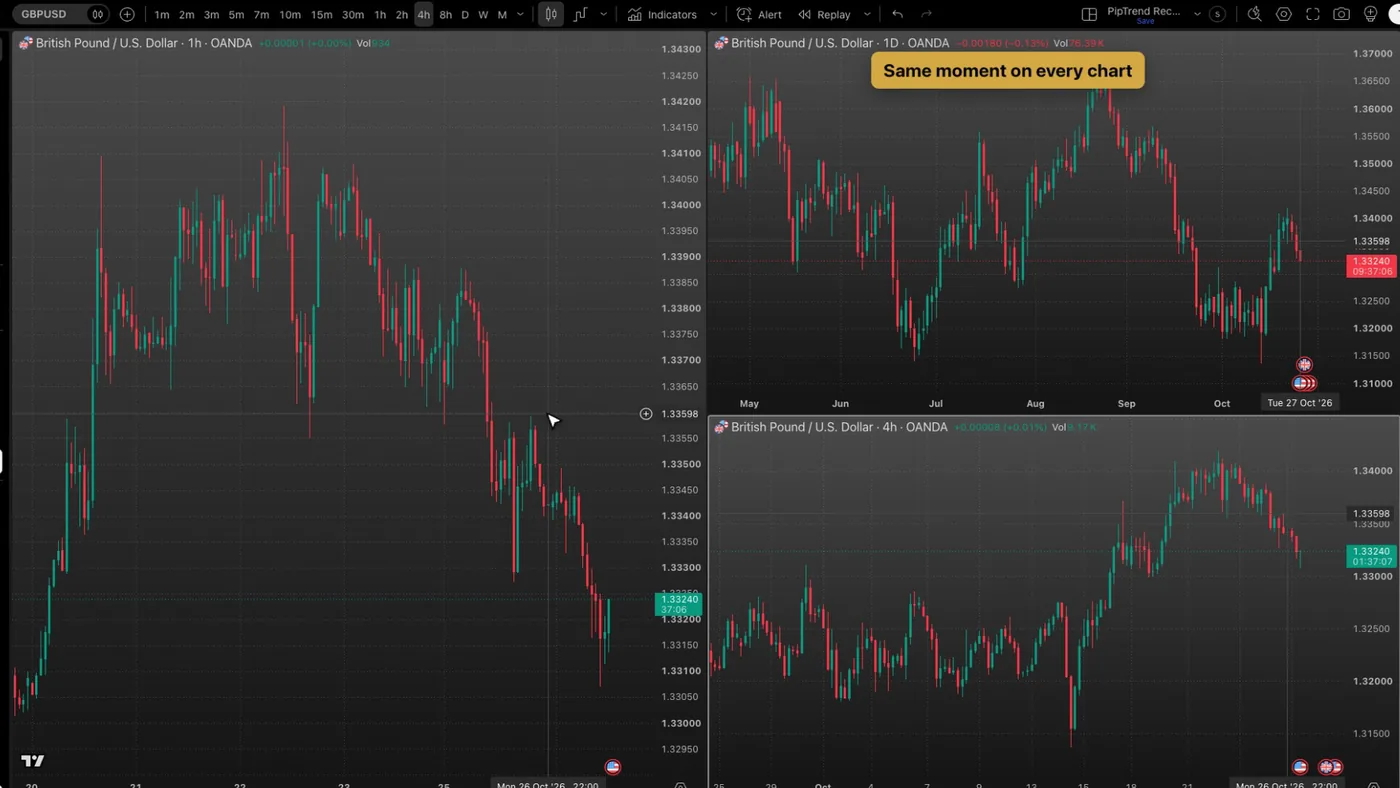Click the 1h chart title British Pound / U.S. Dollar
Viewport: 1400px width, 788px height.
point(108,43)
